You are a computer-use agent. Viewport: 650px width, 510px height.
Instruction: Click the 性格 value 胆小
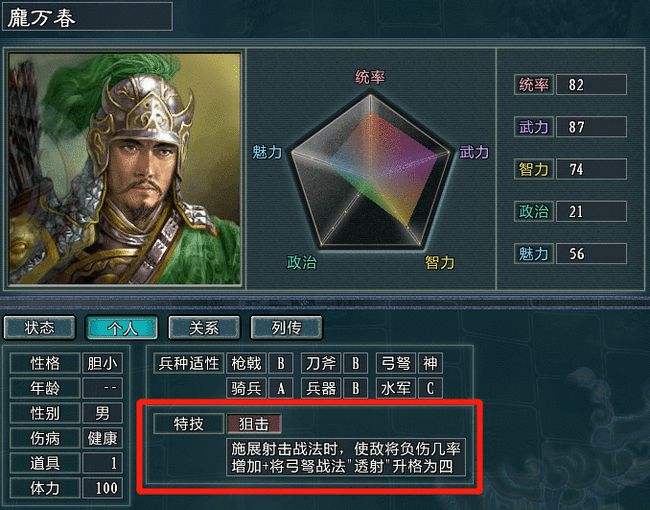(x=102, y=364)
